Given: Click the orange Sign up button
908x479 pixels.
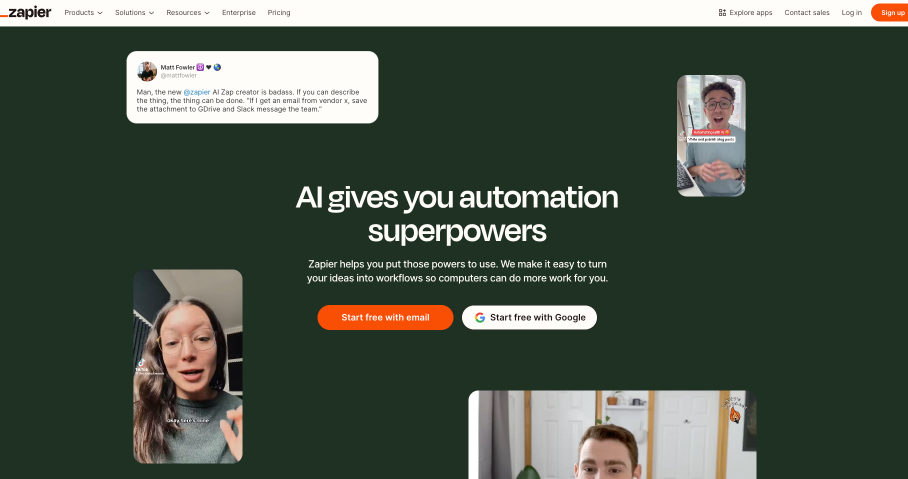Looking at the screenshot, I should coord(890,12).
